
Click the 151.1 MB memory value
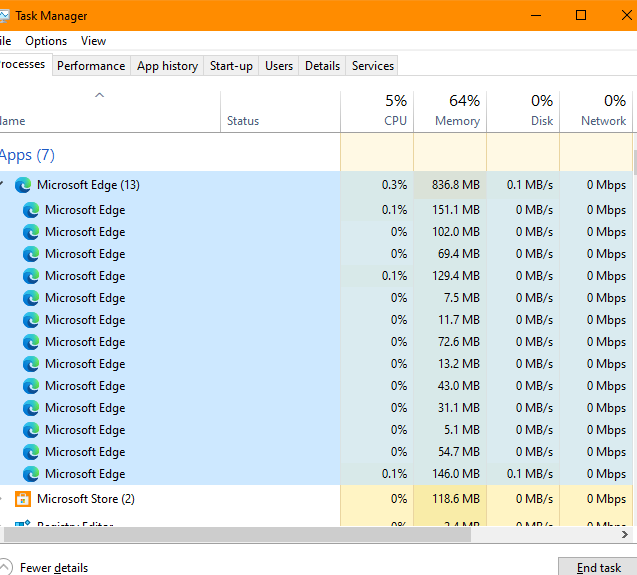click(x=456, y=210)
